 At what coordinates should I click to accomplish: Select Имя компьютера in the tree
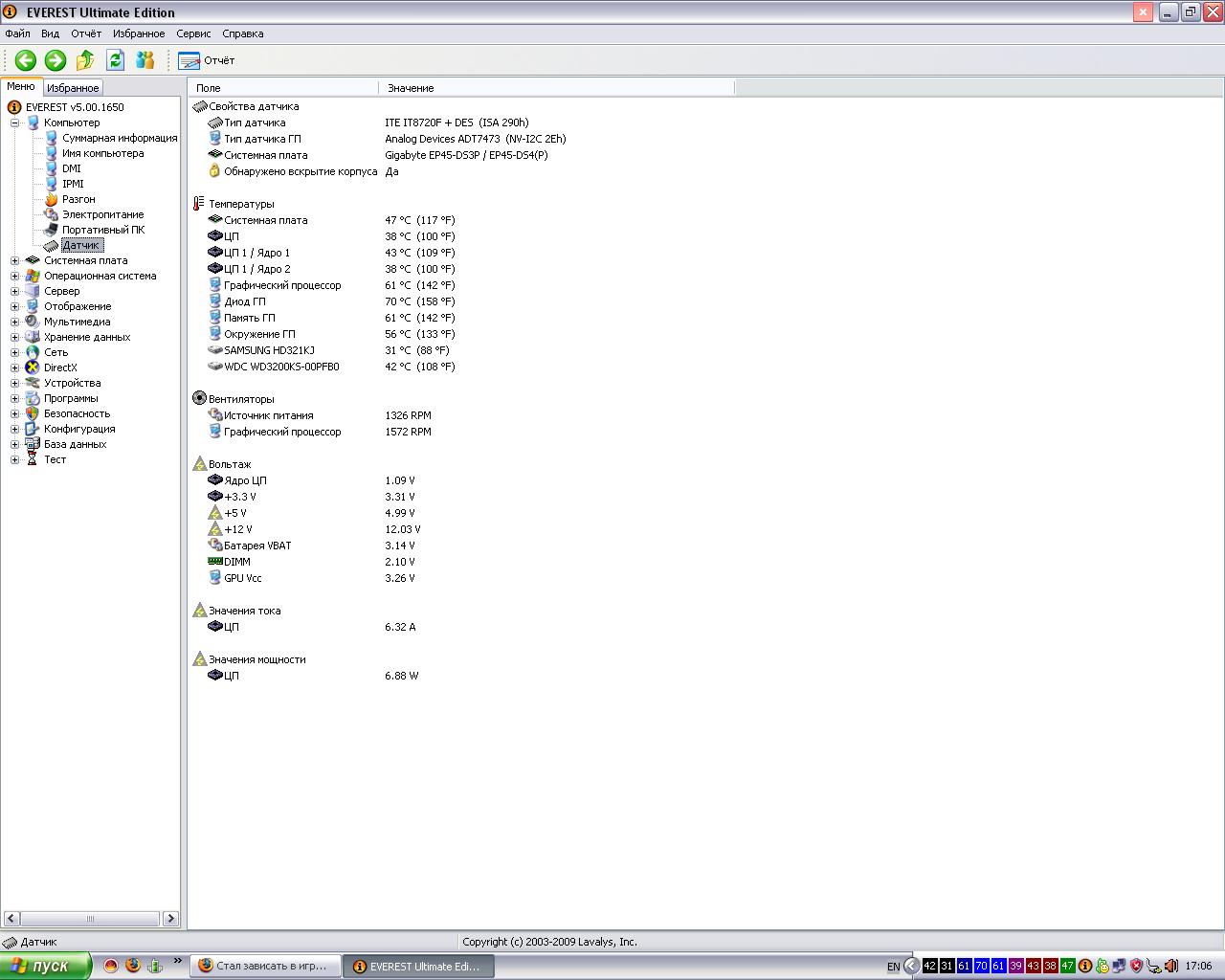click(x=102, y=153)
